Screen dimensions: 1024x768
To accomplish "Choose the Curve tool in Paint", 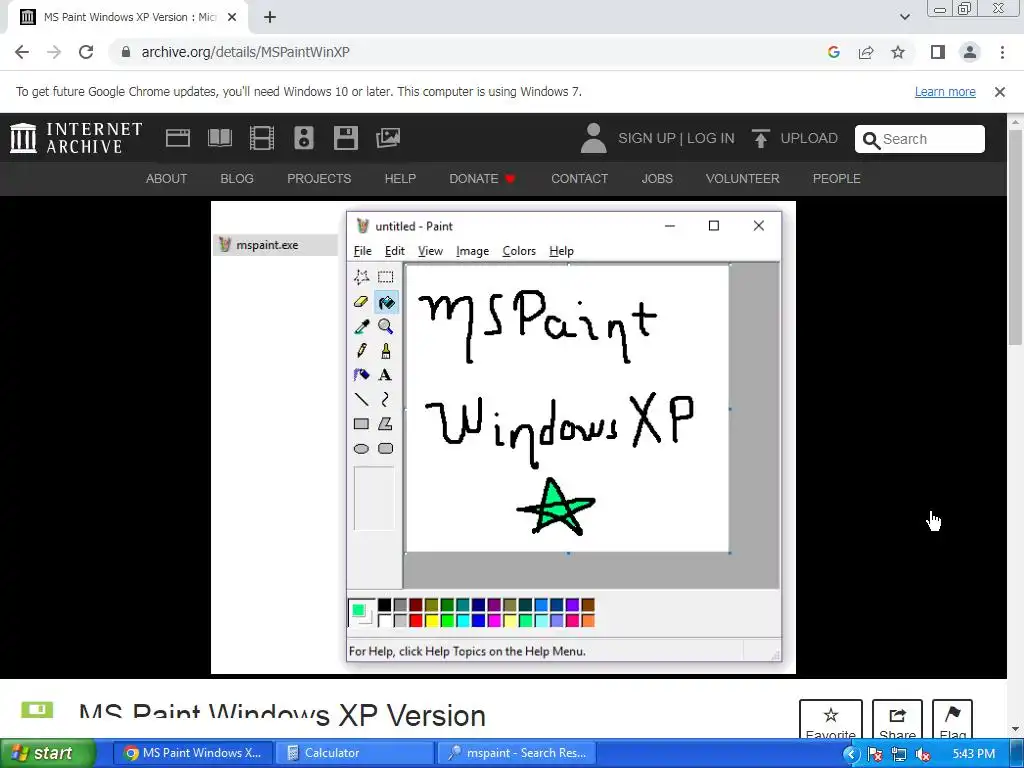I will tap(386, 399).
